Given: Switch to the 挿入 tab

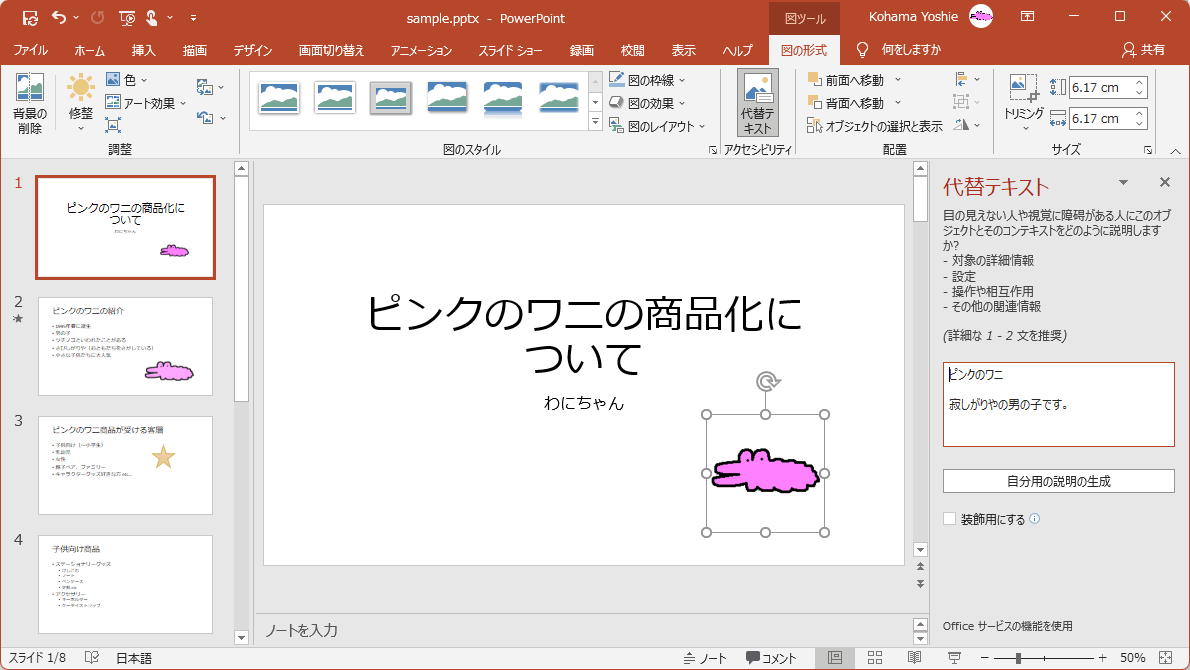Looking at the screenshot, I should (144, 50).
